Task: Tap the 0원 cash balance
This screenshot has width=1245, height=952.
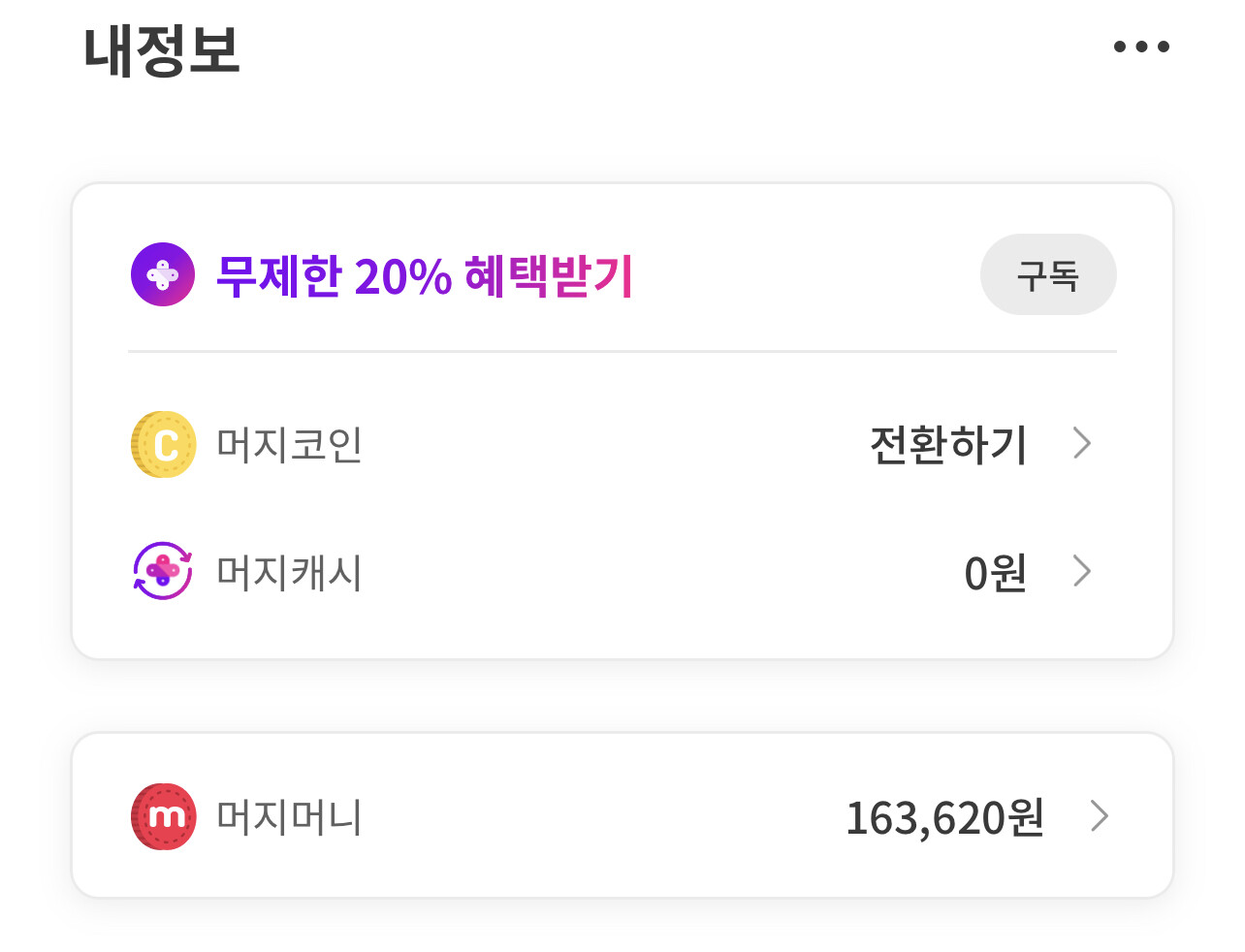Action: click(x=996, y=573)
